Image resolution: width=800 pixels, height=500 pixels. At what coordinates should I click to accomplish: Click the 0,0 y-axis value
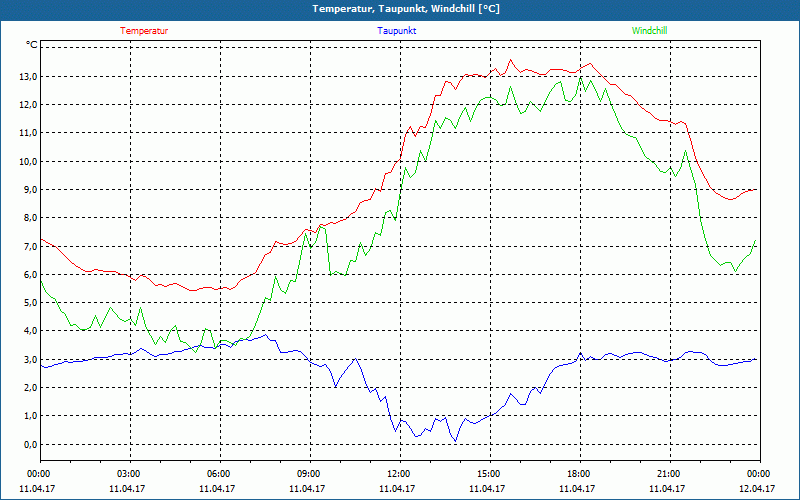point(31,444)
